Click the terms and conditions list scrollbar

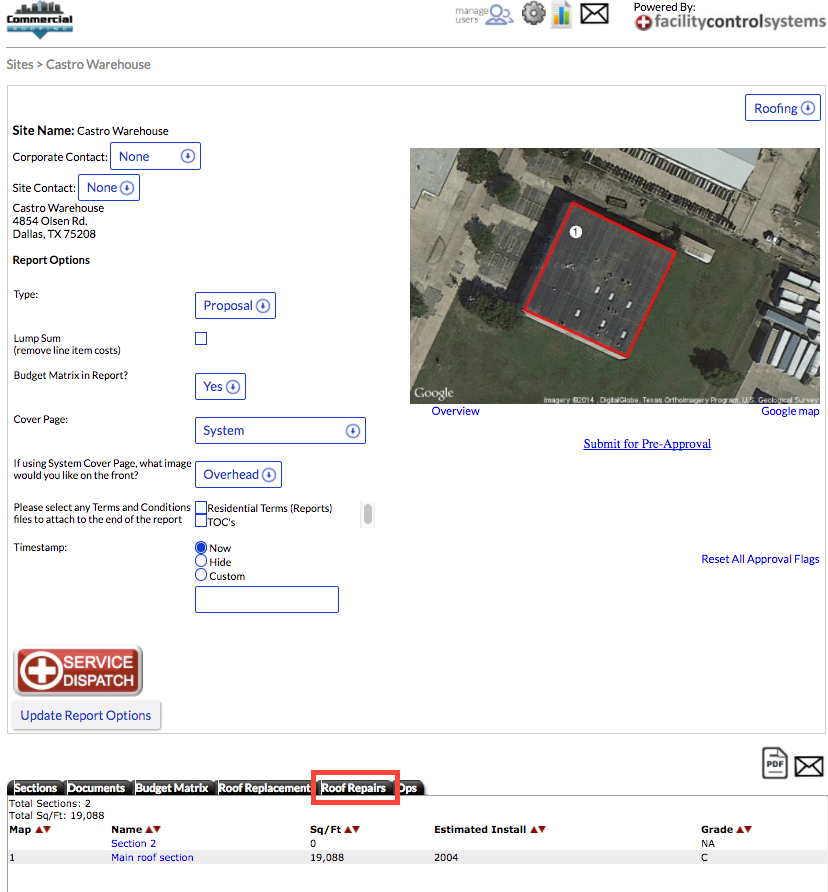(x=368, y=514)
